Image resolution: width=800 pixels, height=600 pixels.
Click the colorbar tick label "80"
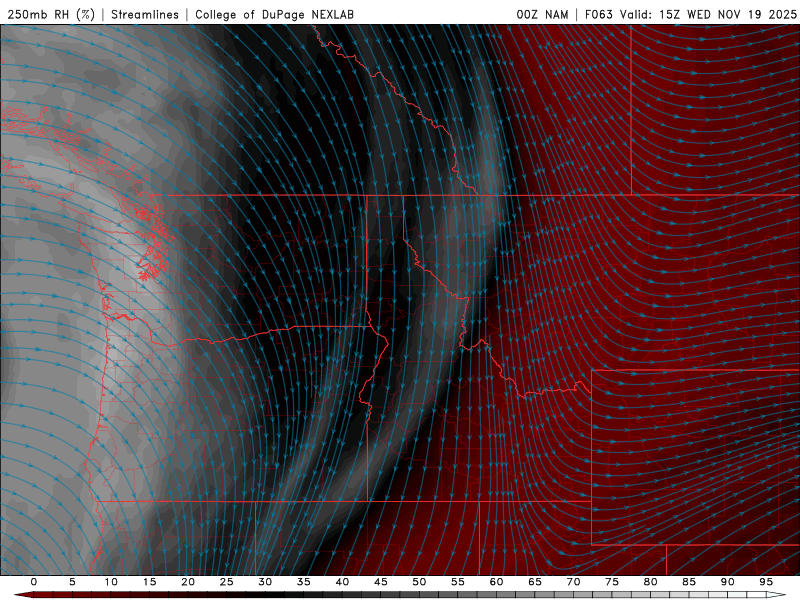coord(651,582)
